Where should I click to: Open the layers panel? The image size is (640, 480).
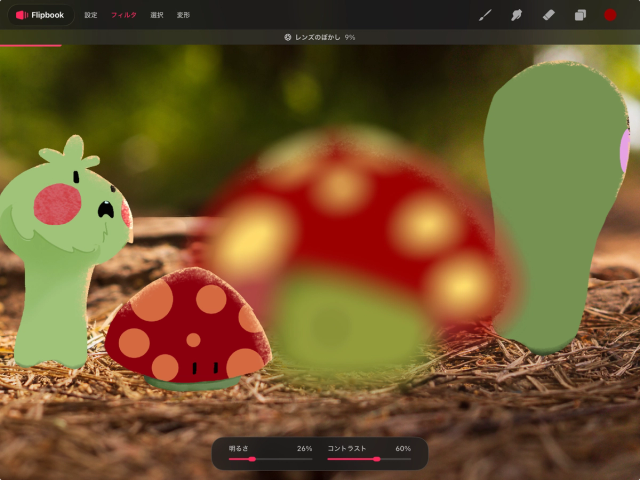[x=580, y=15]
